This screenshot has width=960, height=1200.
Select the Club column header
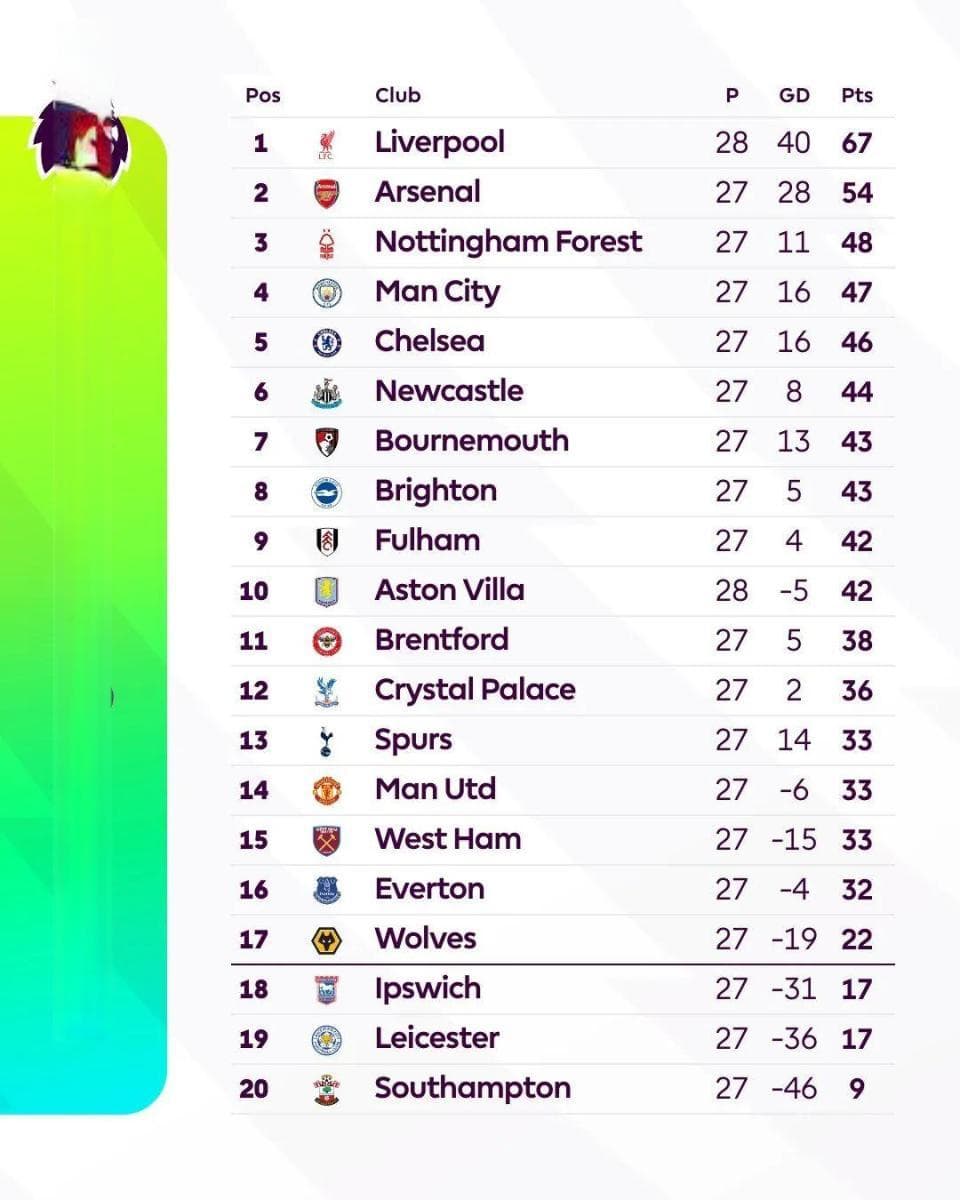[x=398, y=96]
